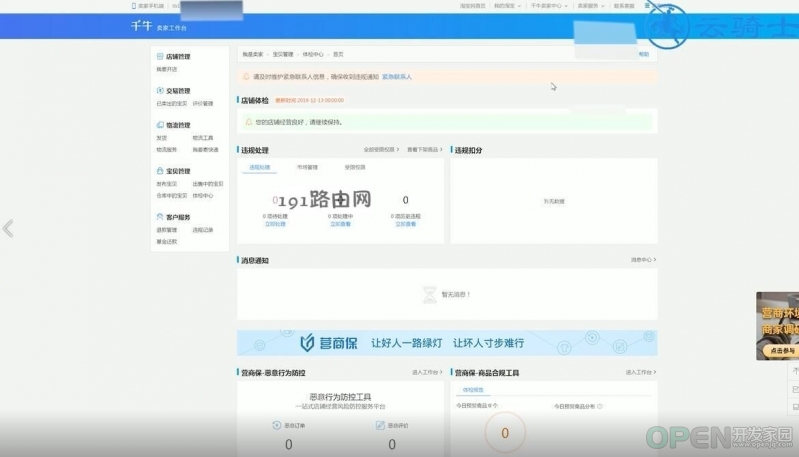
Task: Click the 店铺管理 sidebar section icon
Action: [x=160, y=57]
